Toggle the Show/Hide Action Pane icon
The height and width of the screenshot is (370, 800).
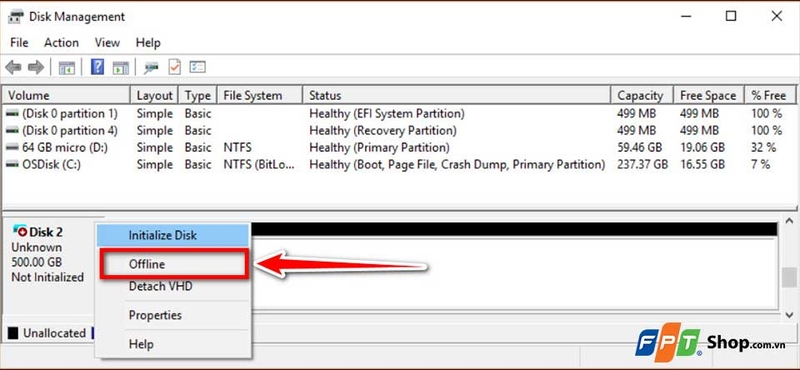(121, 67)
